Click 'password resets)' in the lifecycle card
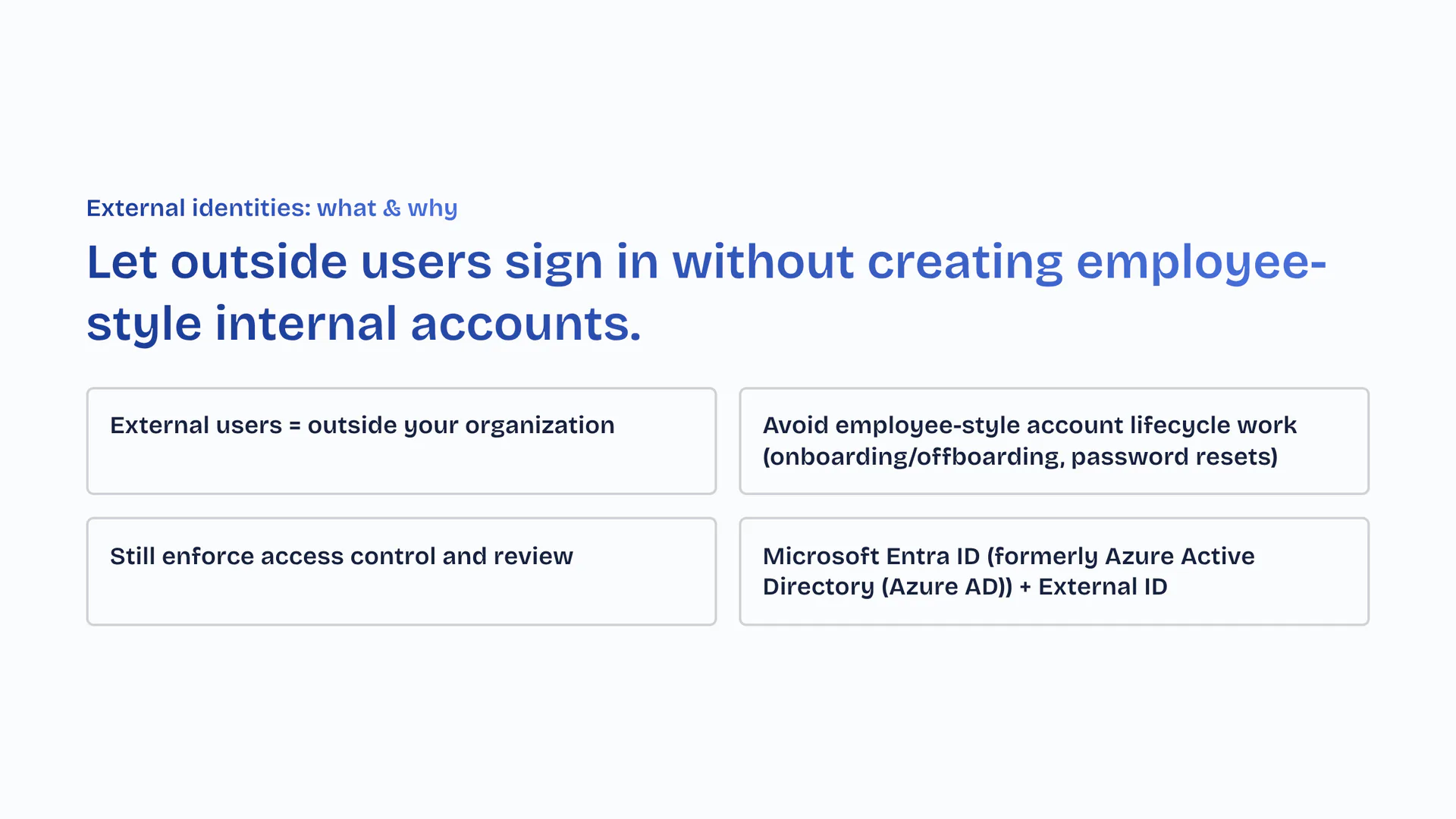This screenshot has height=819, width=1456. pyautogui.click(x=1174, y=457)
